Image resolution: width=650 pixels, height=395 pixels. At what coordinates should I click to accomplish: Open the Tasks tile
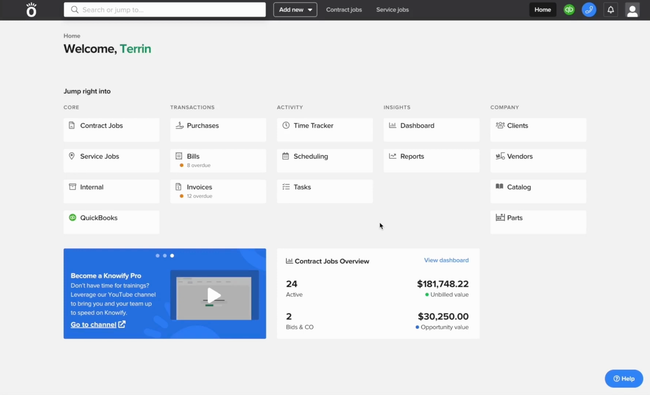click(325, 191)
